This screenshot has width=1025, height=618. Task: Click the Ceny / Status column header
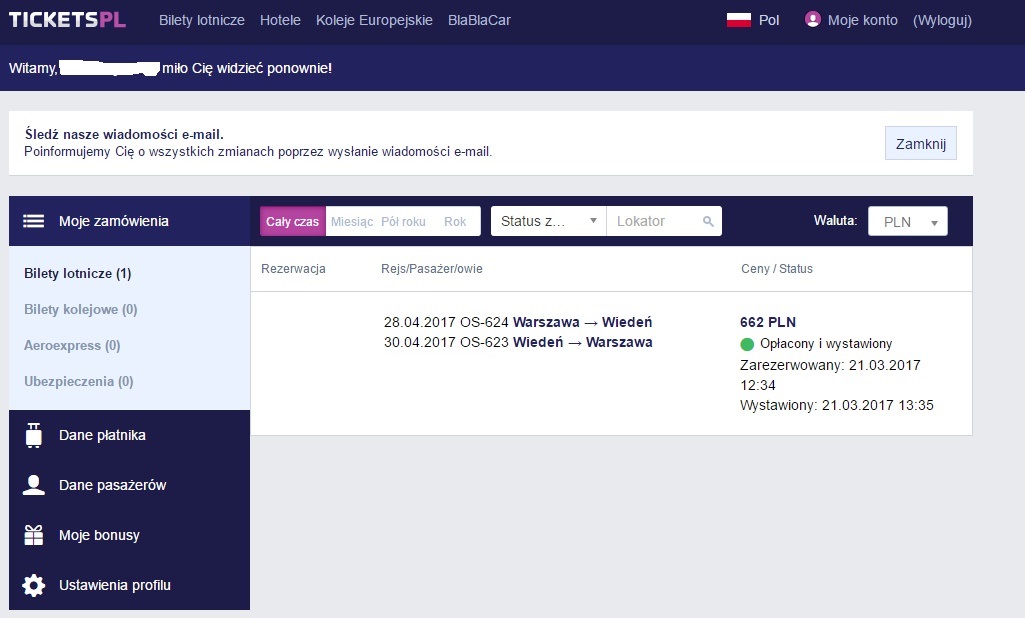pos(777,269)
